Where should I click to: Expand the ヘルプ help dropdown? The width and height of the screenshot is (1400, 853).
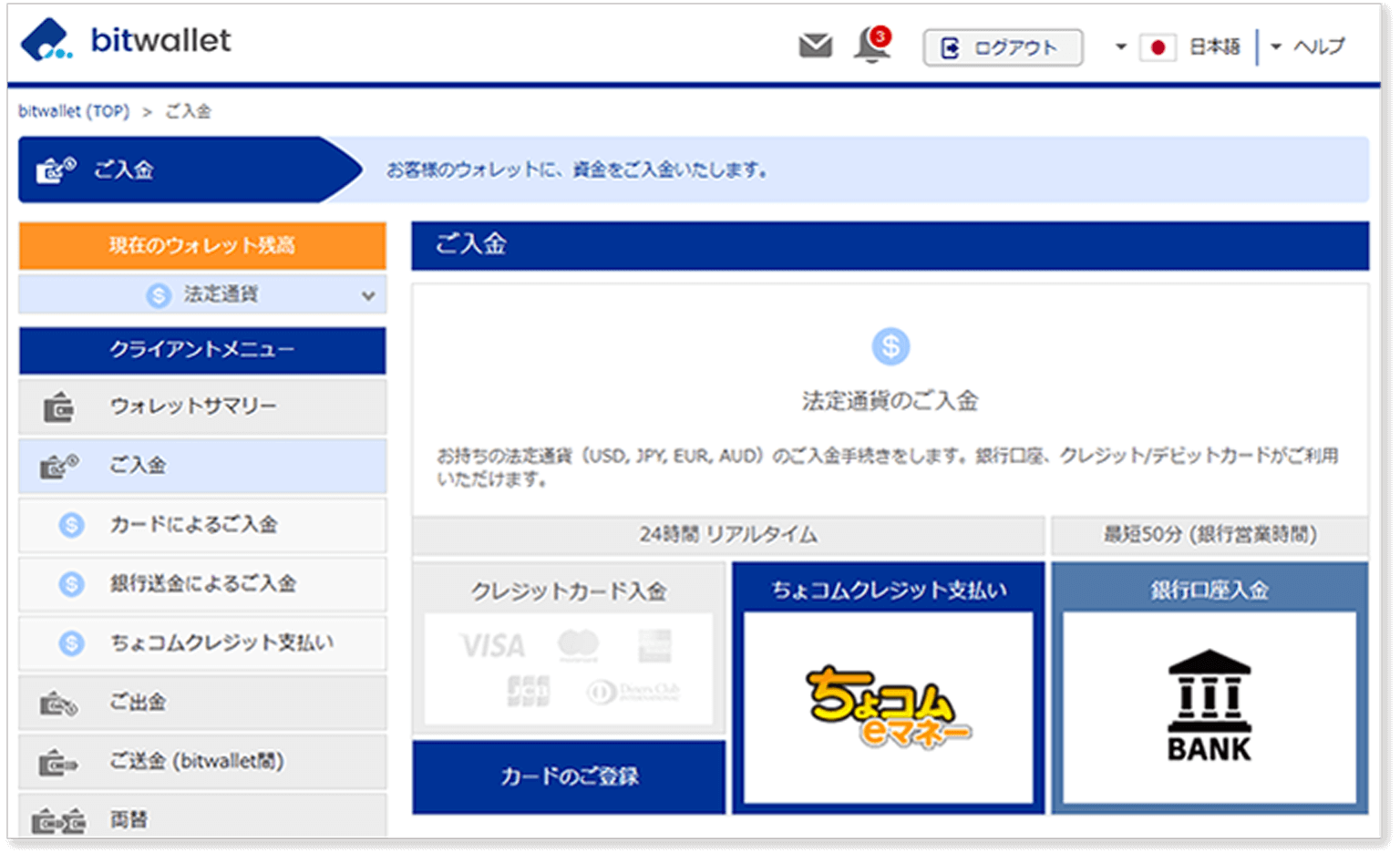click(1308, 46)
